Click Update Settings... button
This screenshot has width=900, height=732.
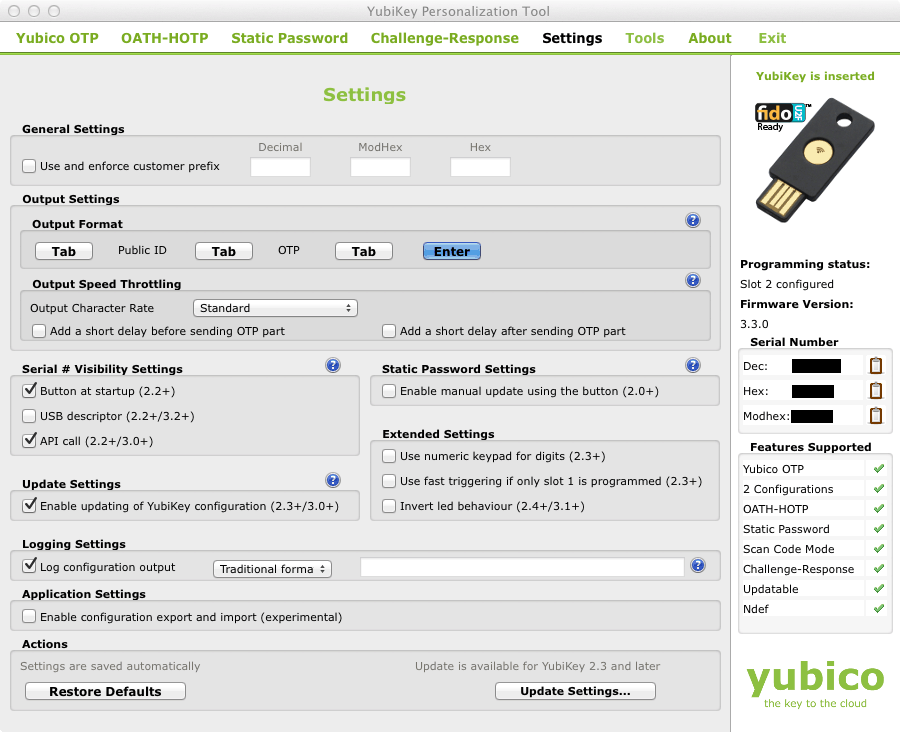(575, 691)
